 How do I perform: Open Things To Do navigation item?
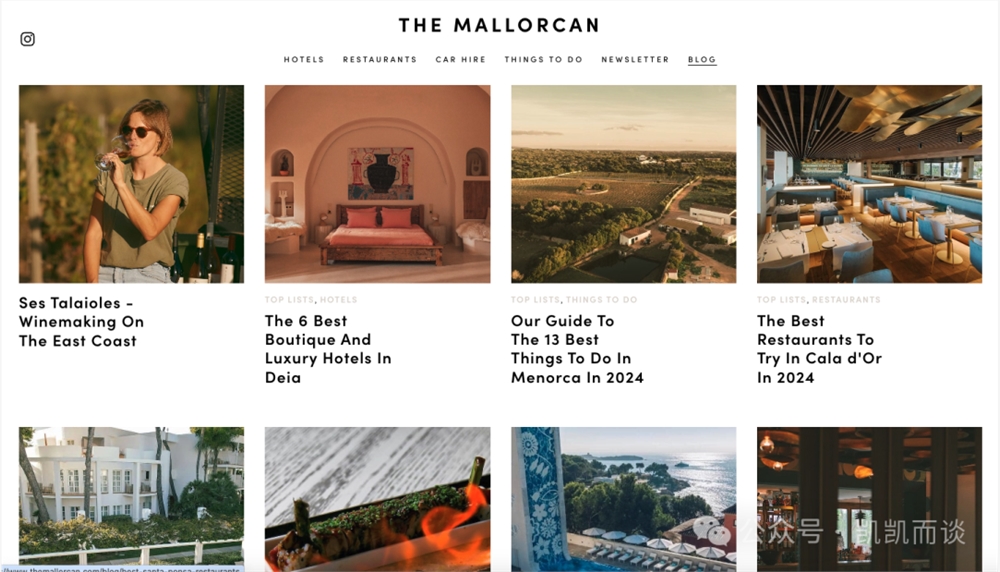544,59
